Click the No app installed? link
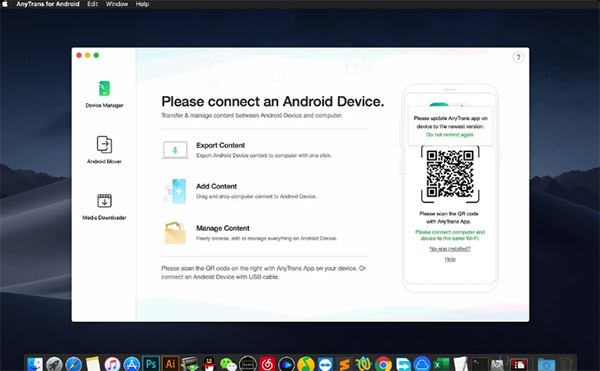Image resolution: width=600 pixels, height=371 pixels. (x=450, y=249)
